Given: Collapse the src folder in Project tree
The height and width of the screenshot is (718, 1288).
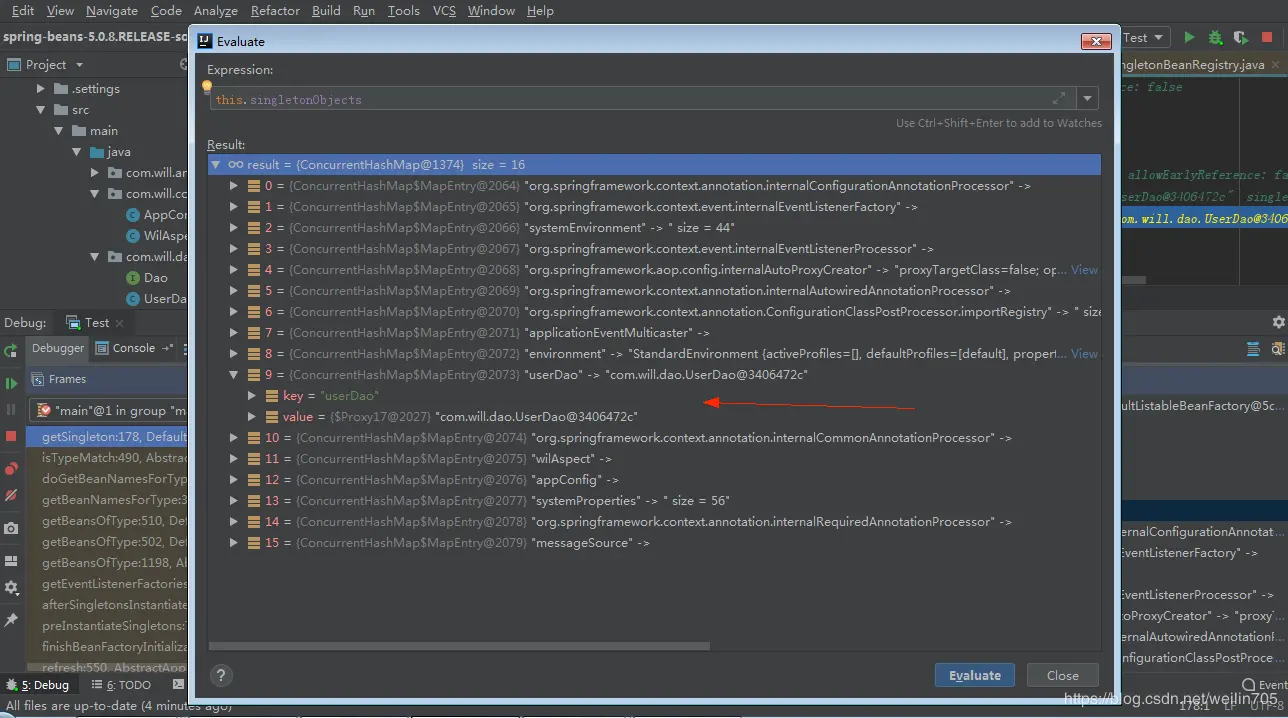Looking at the screenshot, I should click(41, 110).
